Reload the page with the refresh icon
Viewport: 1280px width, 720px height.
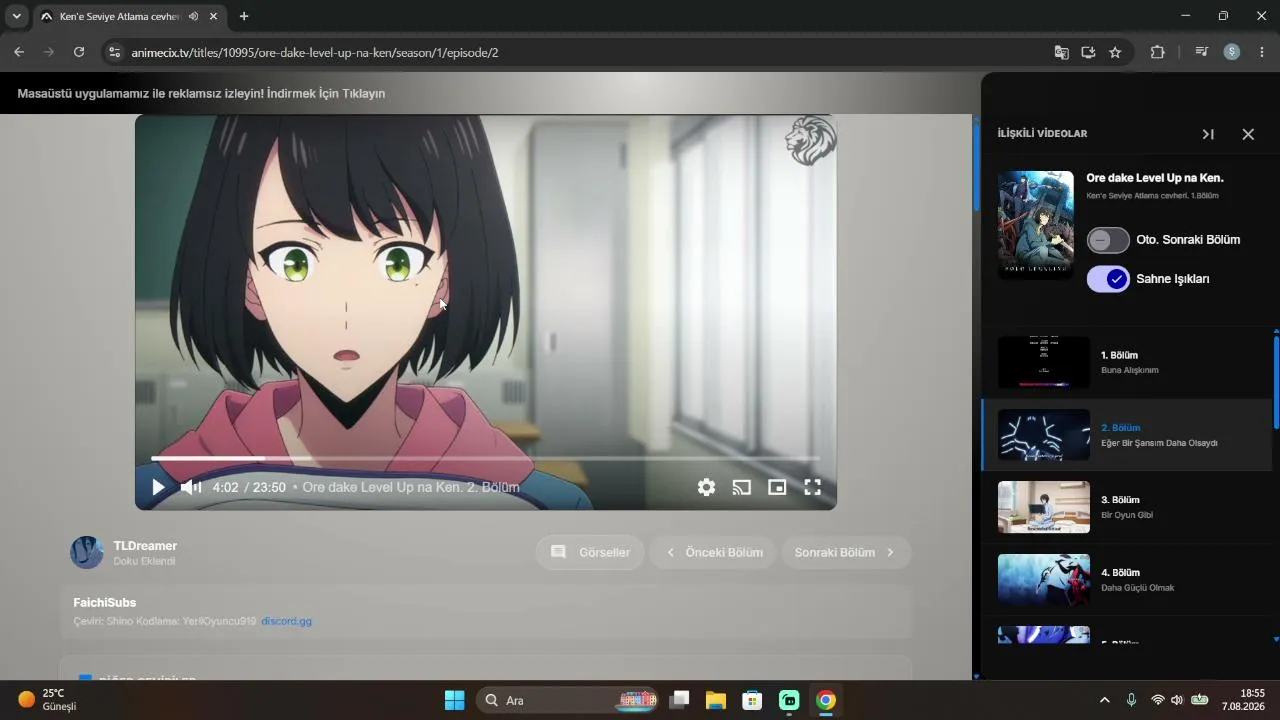(x=79, y=52)
